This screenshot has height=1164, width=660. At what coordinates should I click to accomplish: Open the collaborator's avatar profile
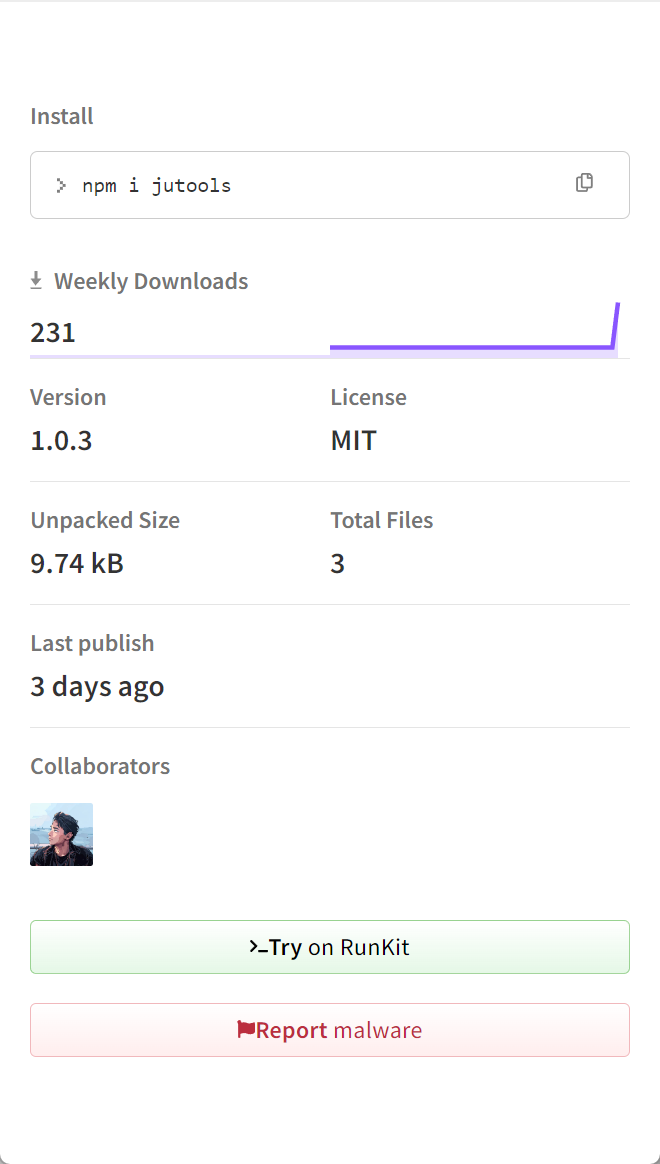click(x=61, y=834)
